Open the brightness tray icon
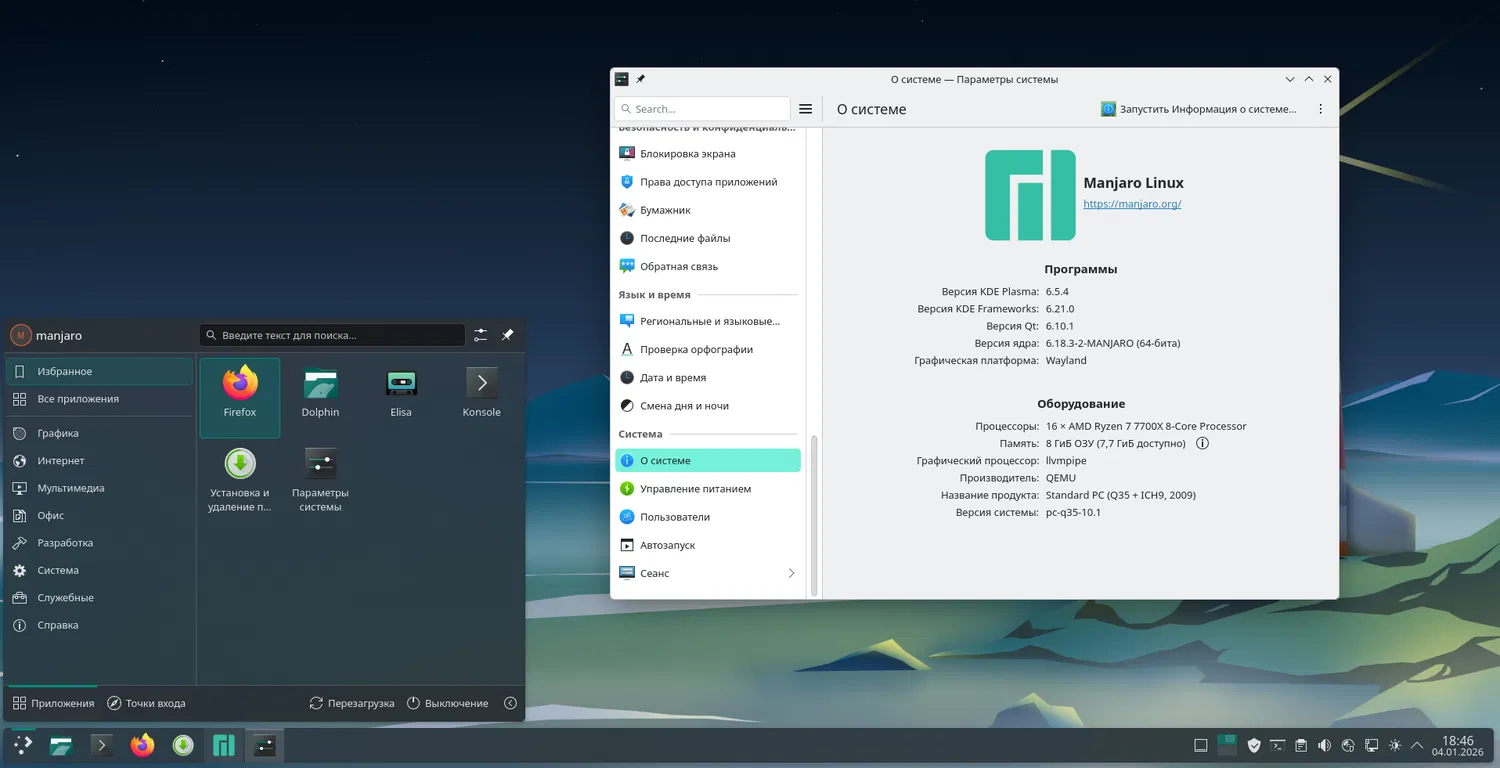1500x768 pixels. 1395,745
